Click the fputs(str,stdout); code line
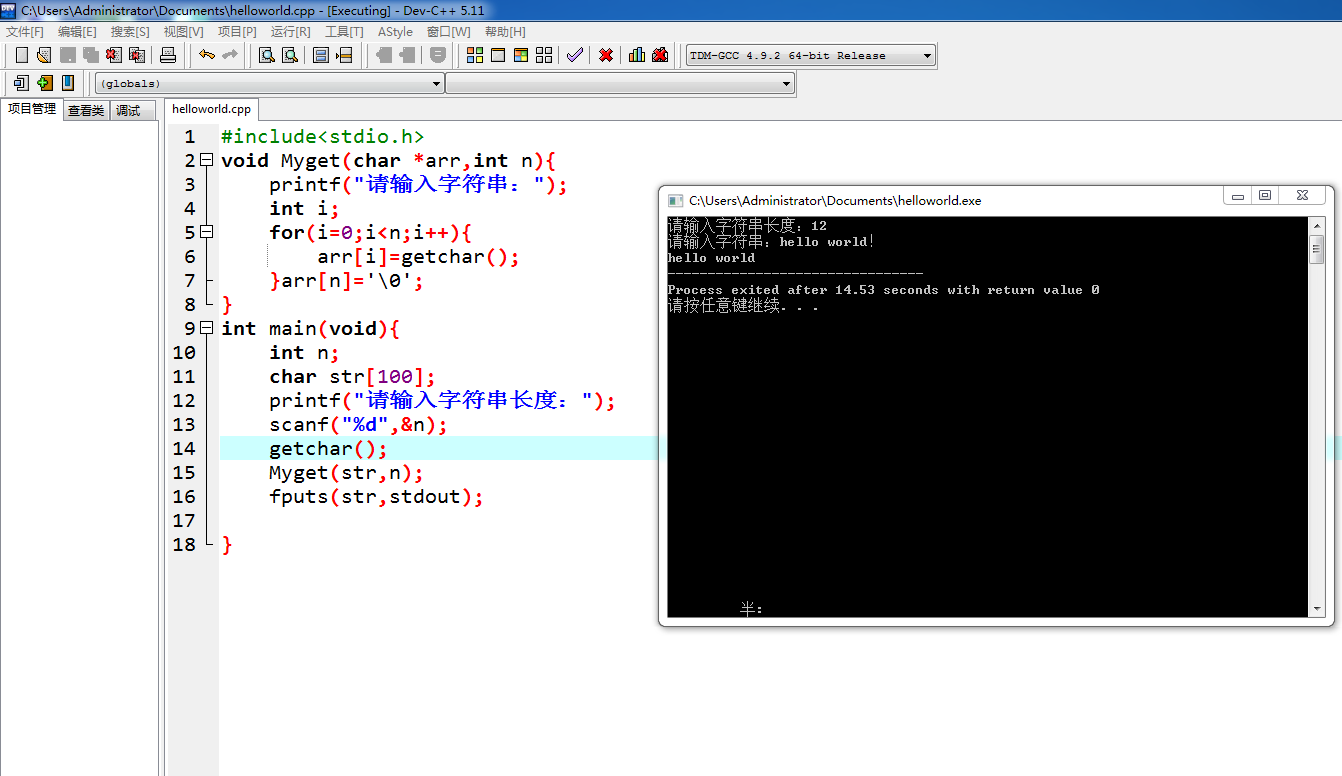This screenshot has height=776, width=1342. (x=376, y=496)
